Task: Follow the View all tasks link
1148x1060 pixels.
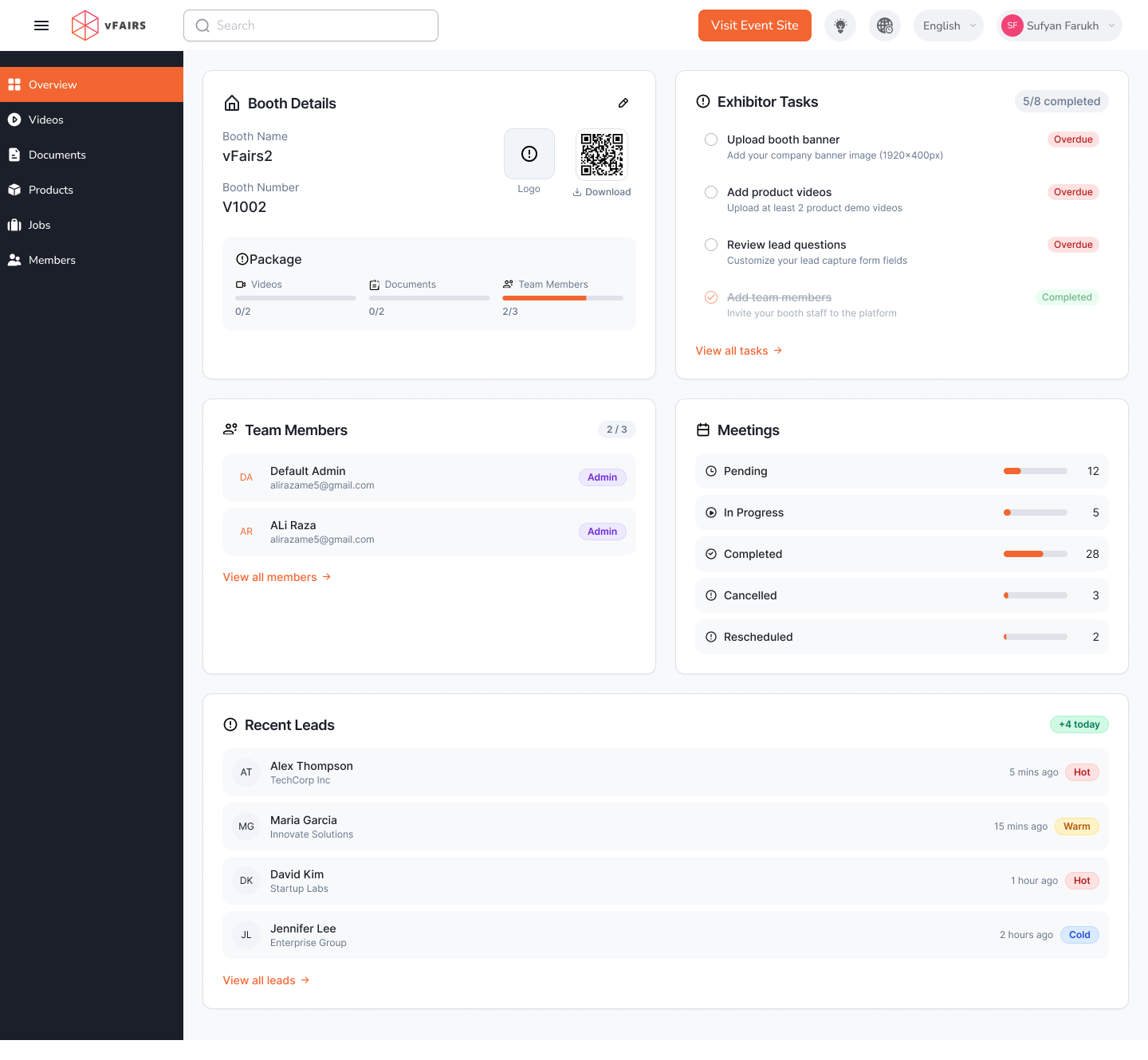Action: (739, 351)
